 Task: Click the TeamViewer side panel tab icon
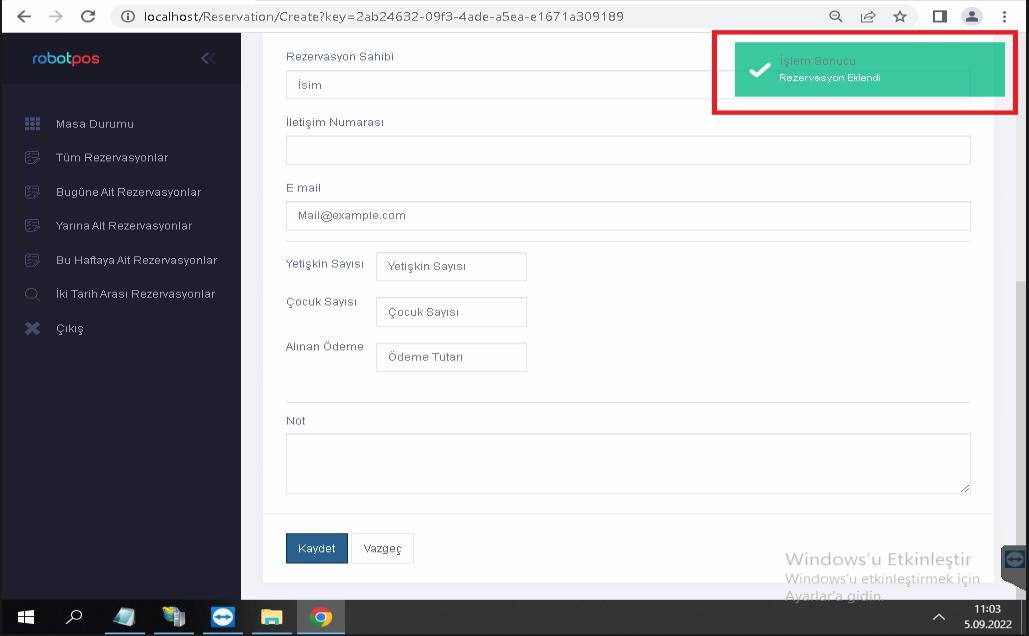1015,561
